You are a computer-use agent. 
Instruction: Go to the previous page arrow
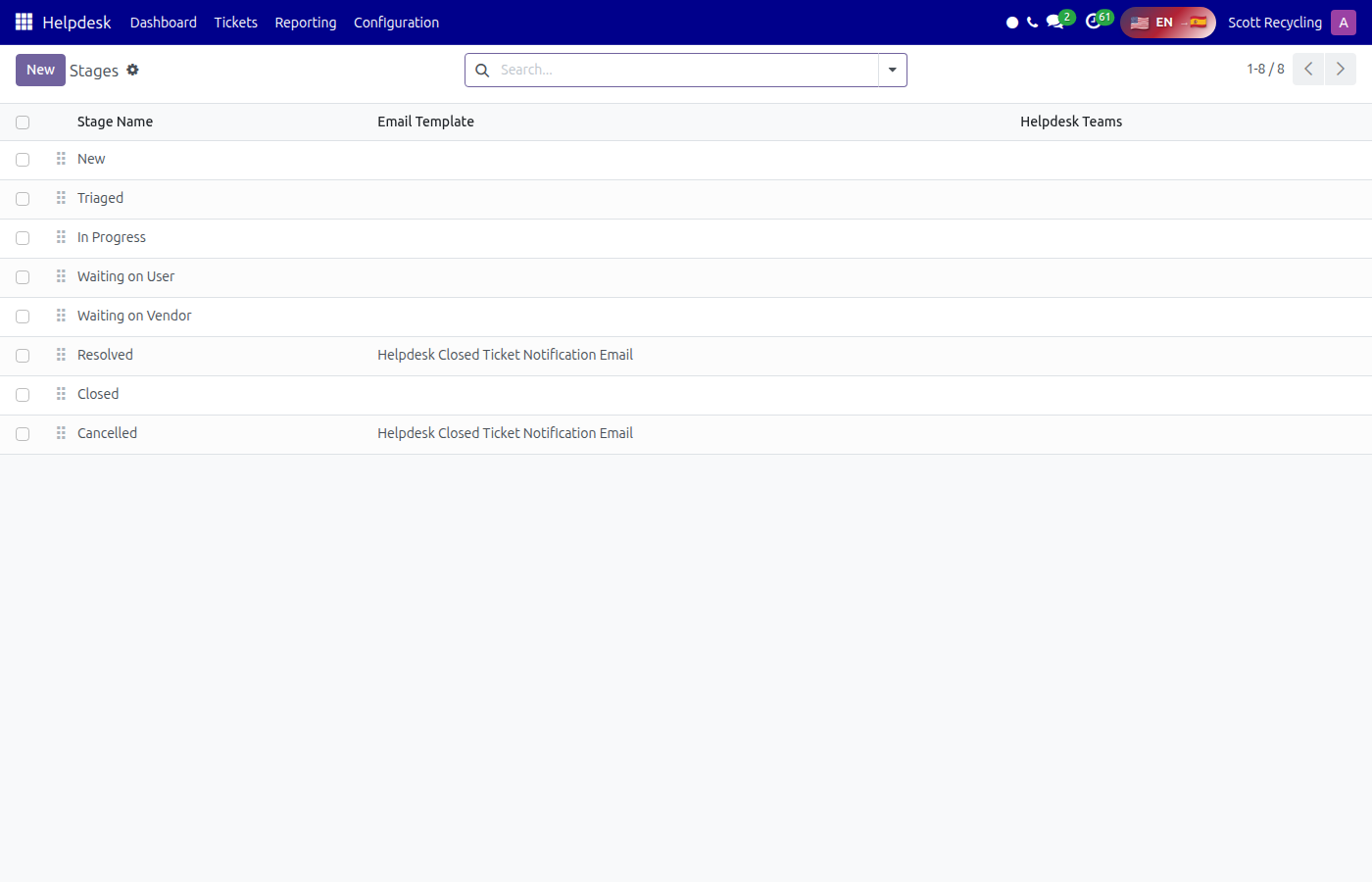[x=1308, y=70]
